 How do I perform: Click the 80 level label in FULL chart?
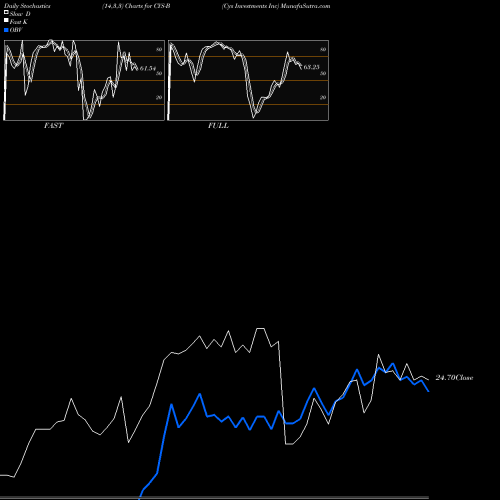[323, 49]
